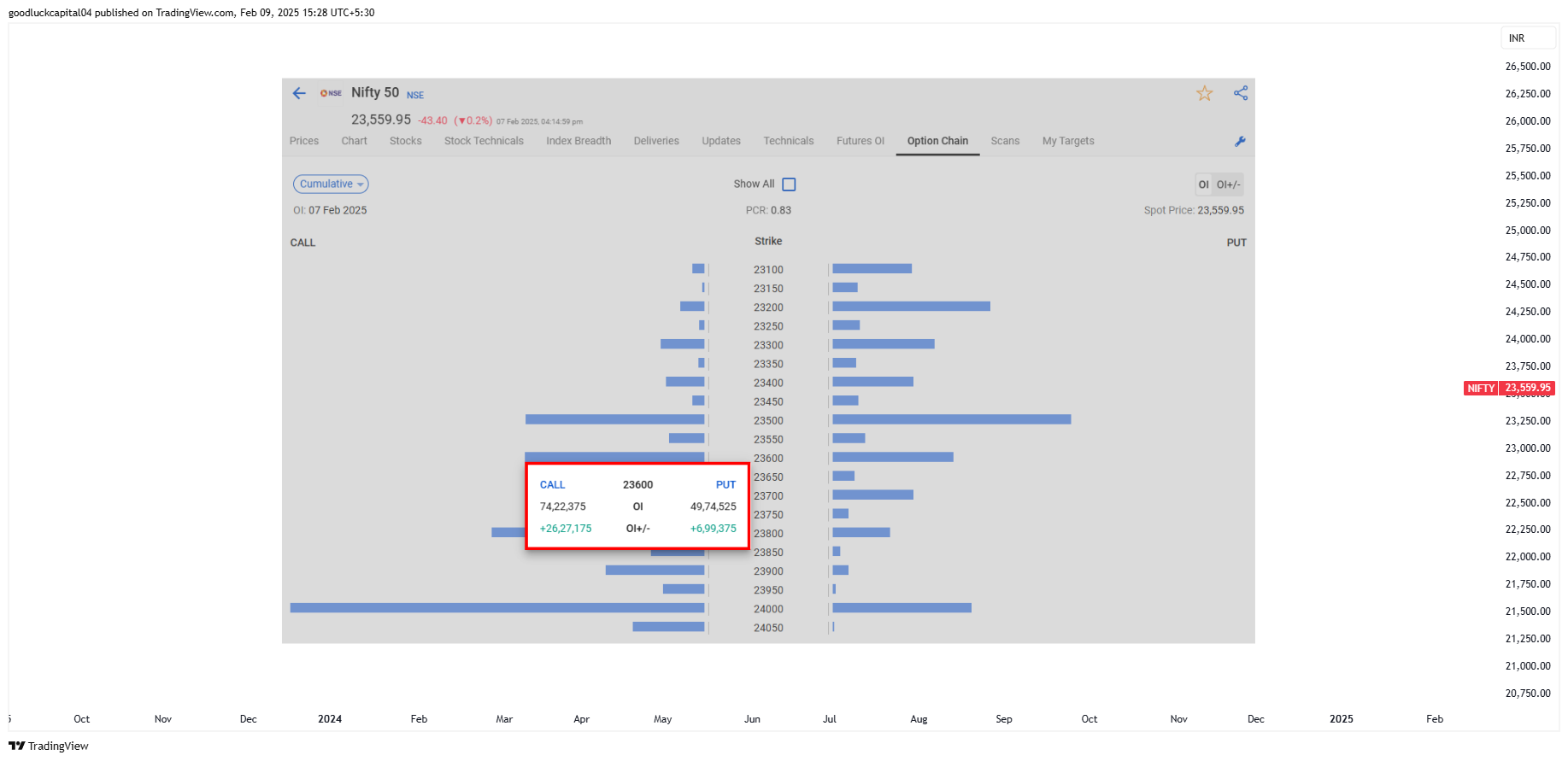Viewport: 1568px width, 761px height.
Task: Click the 24000 call OI bar
Action: (x=497, y=608)
